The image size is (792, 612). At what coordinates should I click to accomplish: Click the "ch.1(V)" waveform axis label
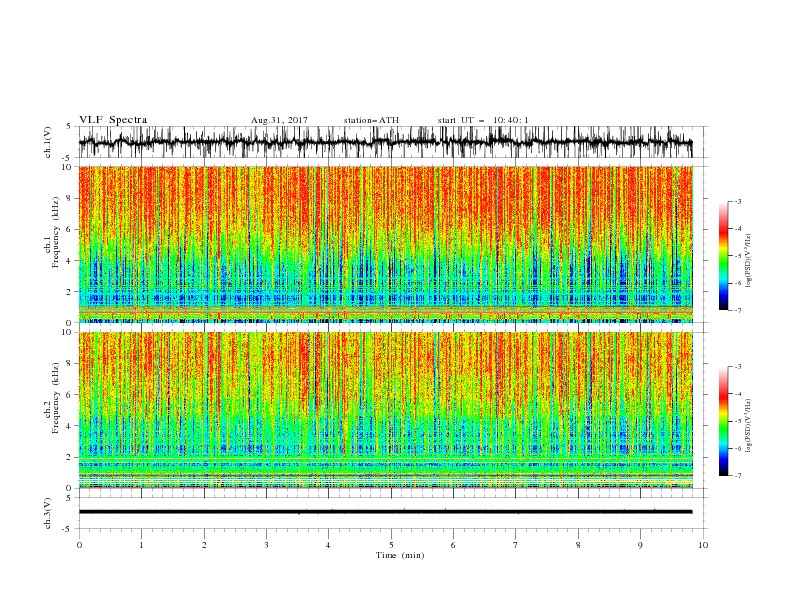coord(48,142)
